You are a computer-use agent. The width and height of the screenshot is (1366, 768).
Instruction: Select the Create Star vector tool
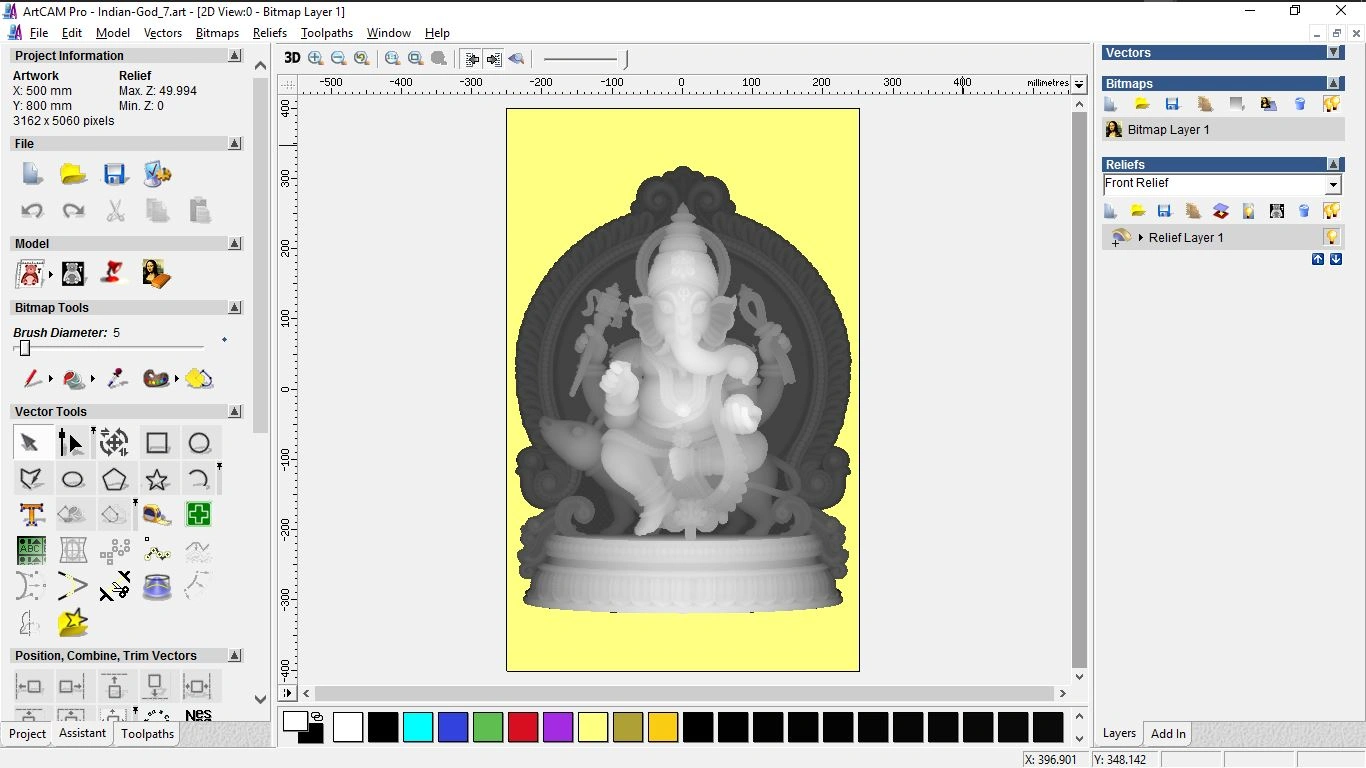pos(157,478)
